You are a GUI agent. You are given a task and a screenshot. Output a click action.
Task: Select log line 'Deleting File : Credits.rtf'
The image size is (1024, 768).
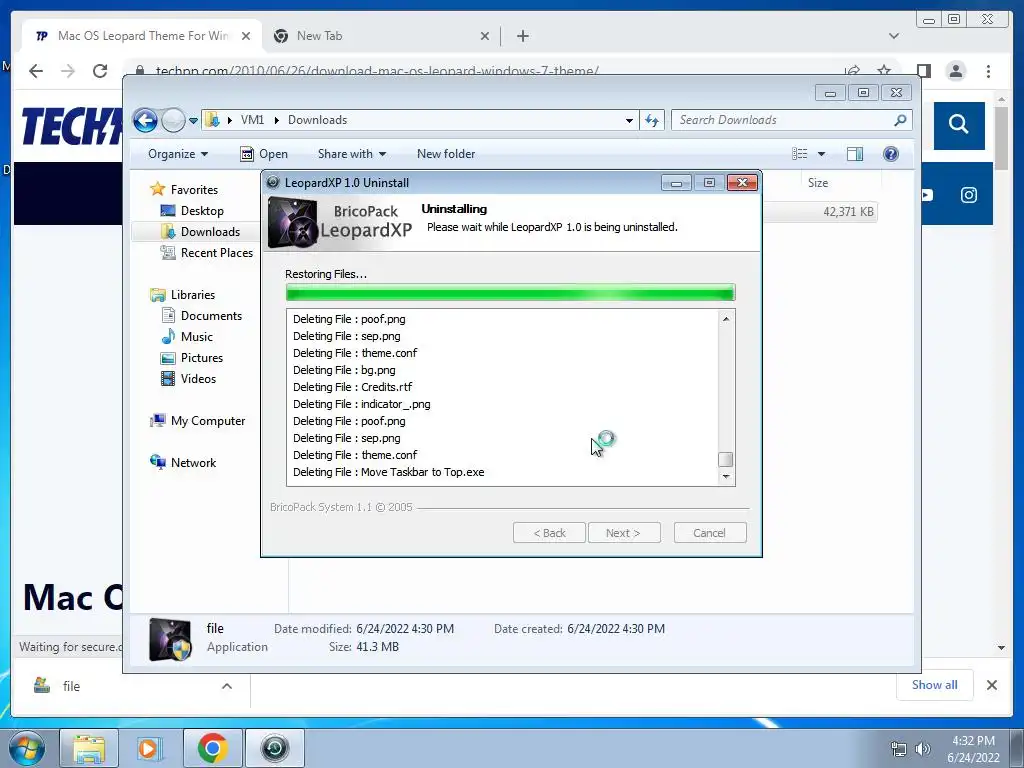(353, 387)
